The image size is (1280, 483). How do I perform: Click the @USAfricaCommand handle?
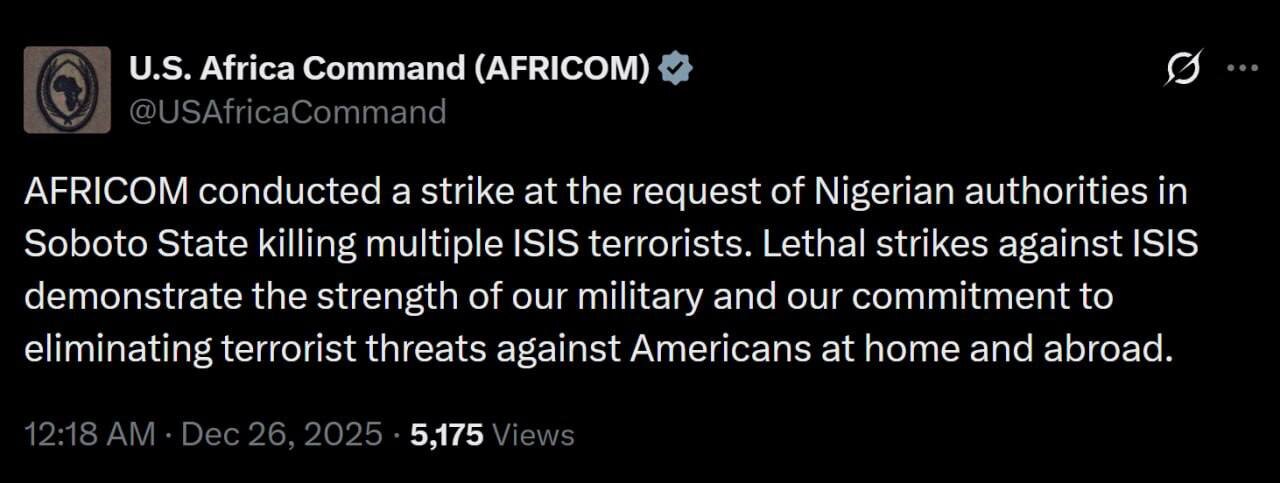point(287,111)
